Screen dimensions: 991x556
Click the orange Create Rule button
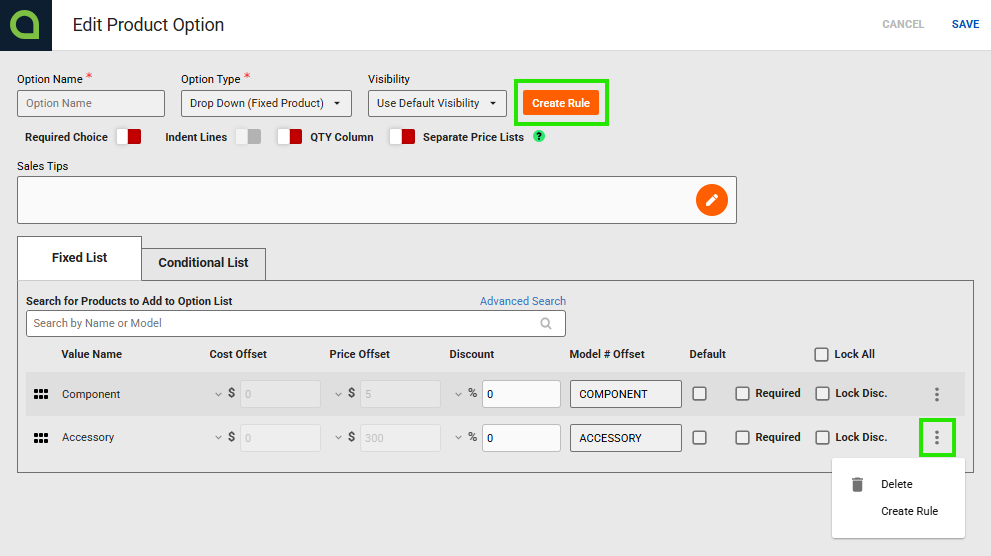pos(561,103)
